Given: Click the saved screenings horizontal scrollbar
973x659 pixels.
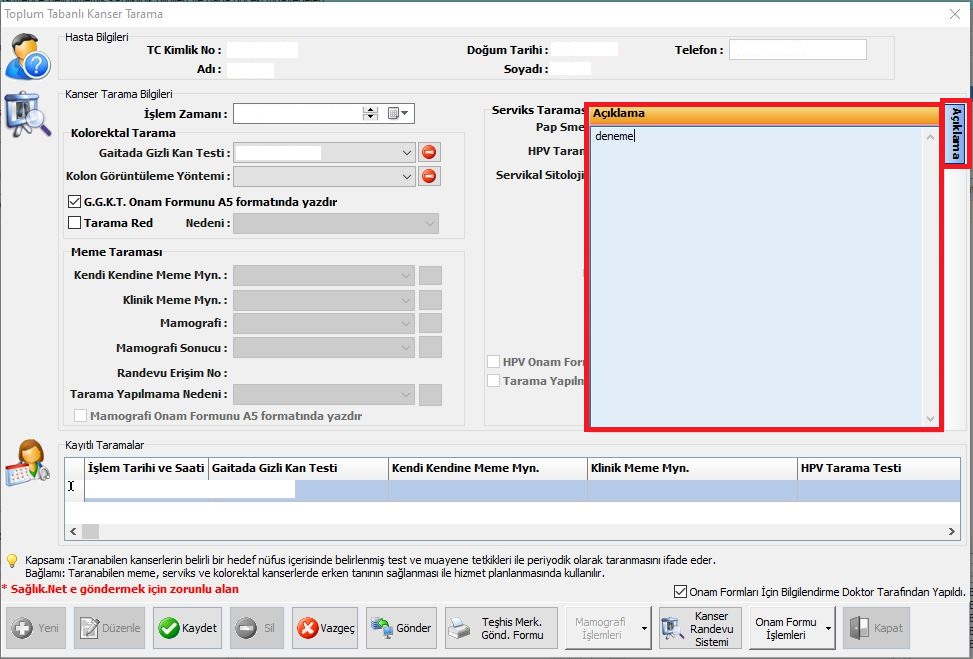Looking at the screenshot, I should click(x=500, y=532).
